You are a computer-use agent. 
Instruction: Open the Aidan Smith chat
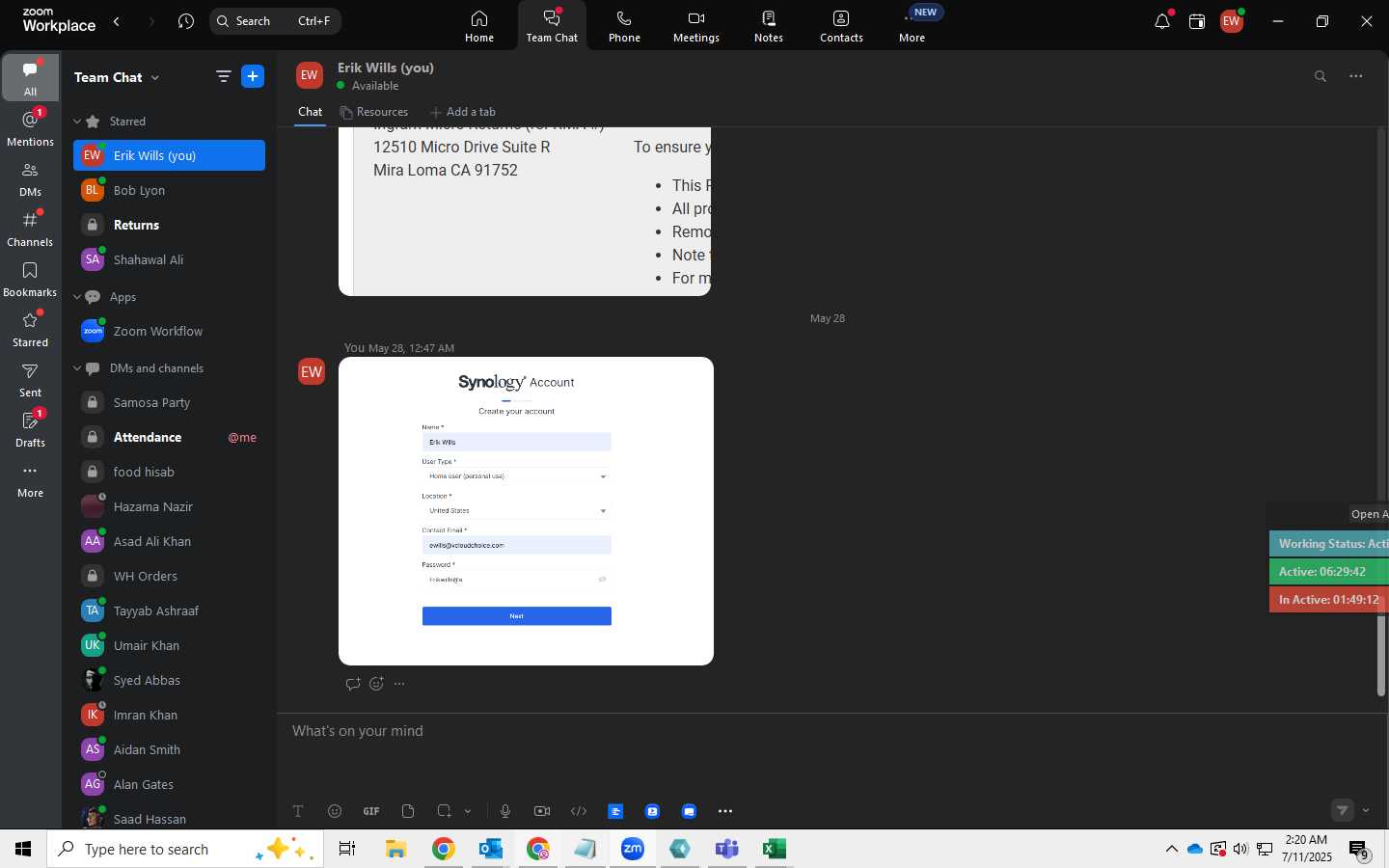click(169, 749)
